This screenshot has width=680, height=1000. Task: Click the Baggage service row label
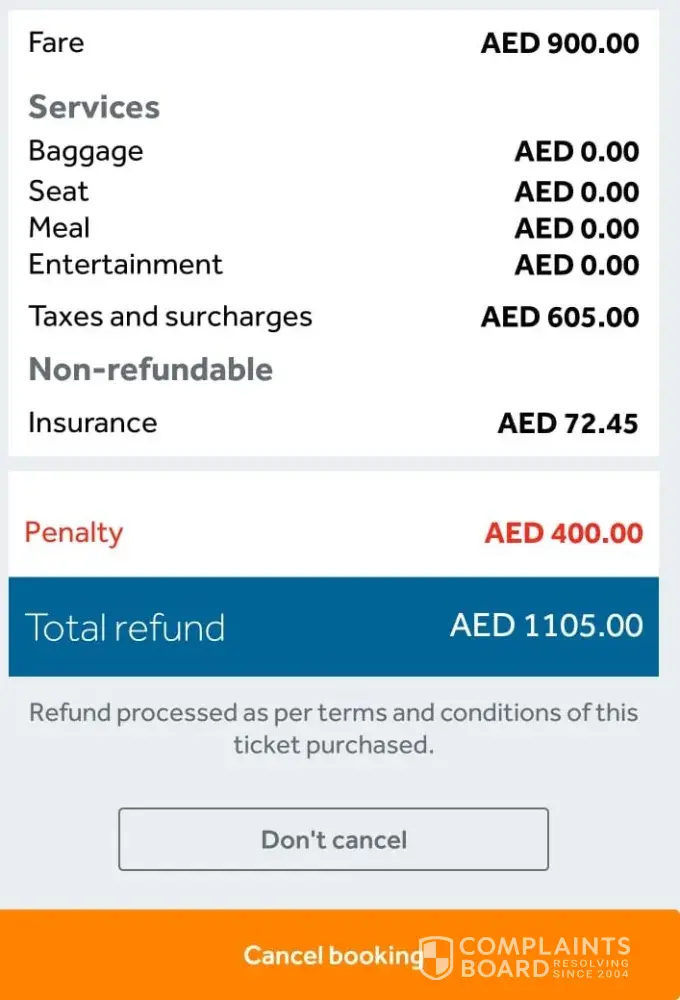pyautogui.click(x=86, y=151)
